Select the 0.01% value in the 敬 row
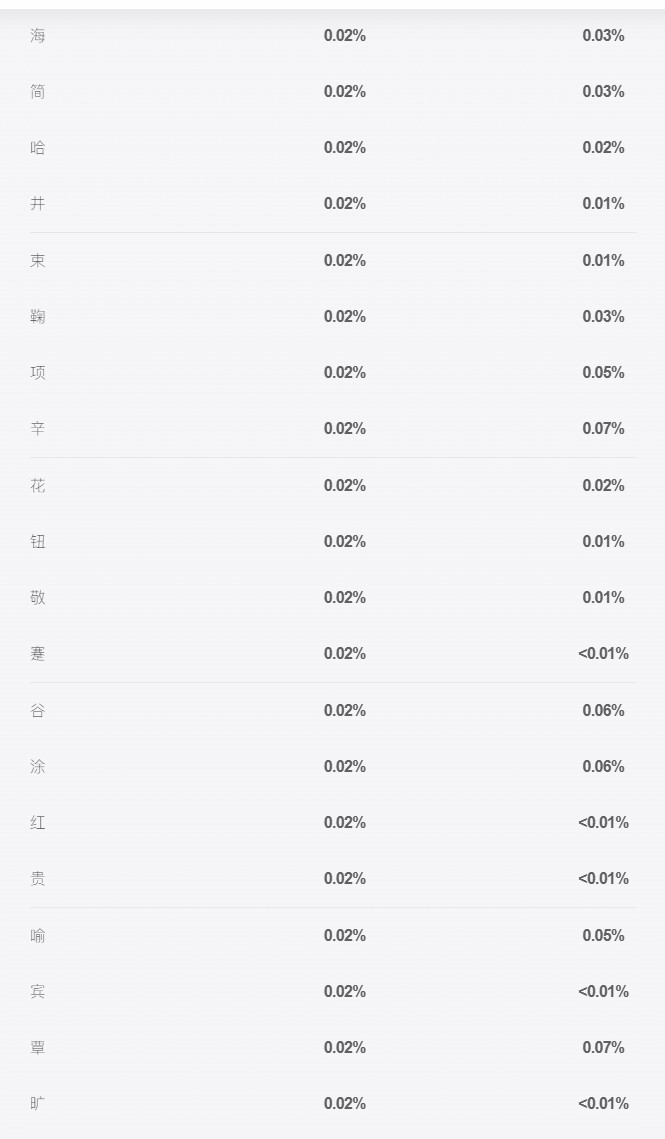The image size is (665, 1139). click(603, 597)
